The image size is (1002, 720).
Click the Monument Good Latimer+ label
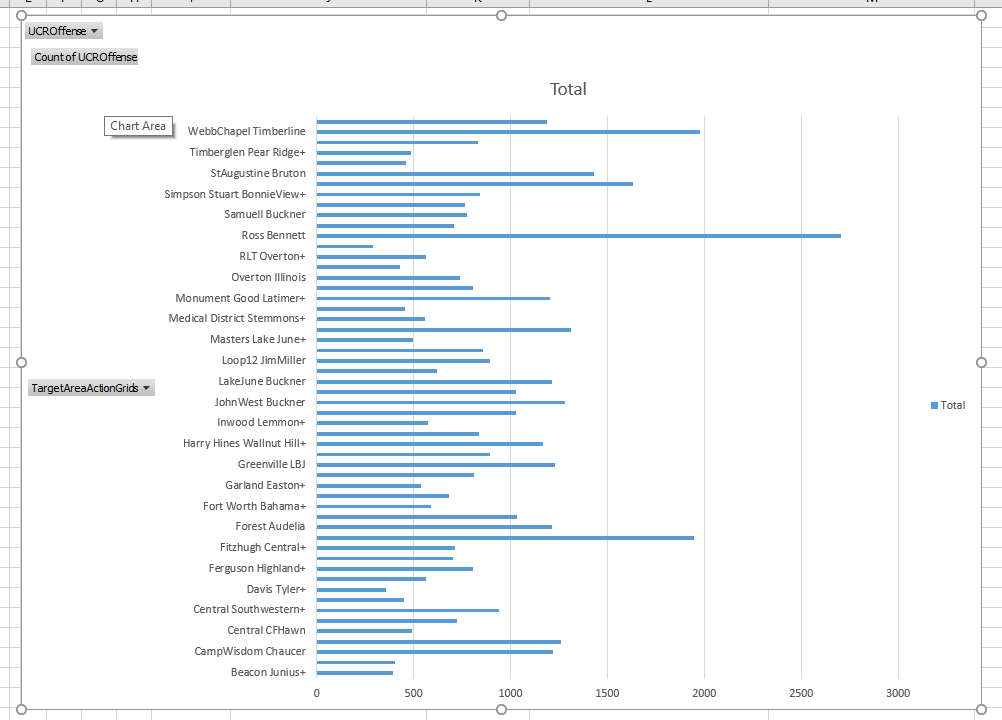[x=240, y=298]
